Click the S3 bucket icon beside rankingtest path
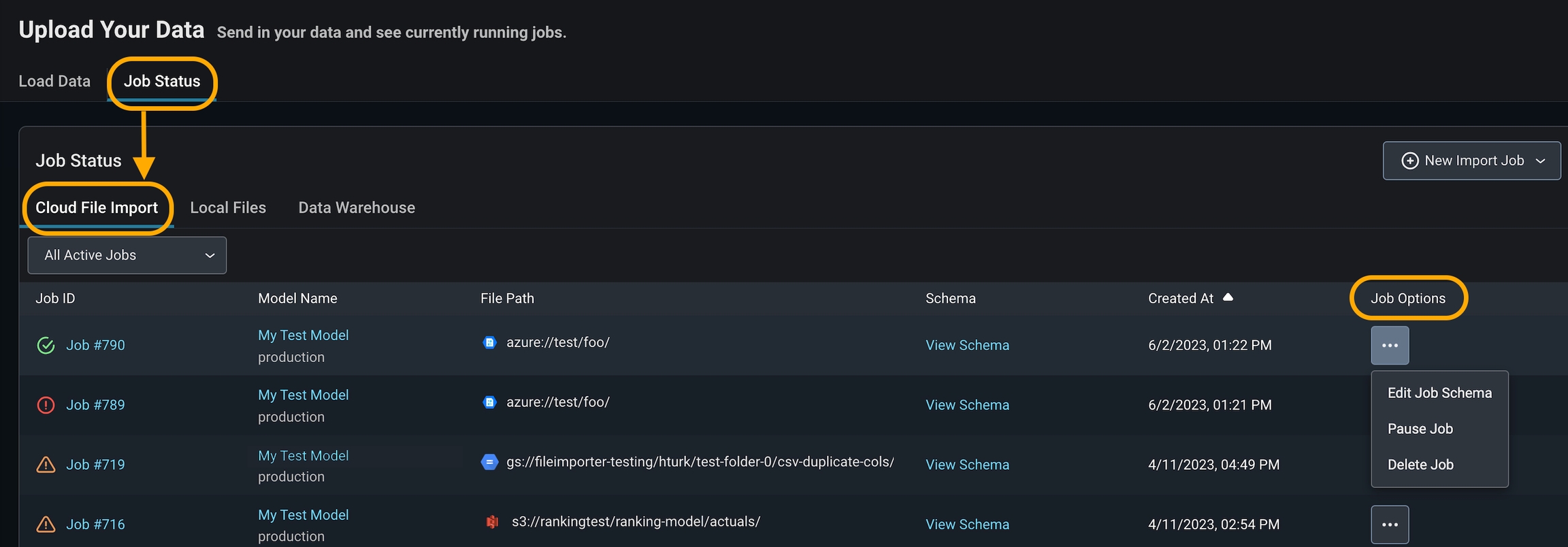 492,522
